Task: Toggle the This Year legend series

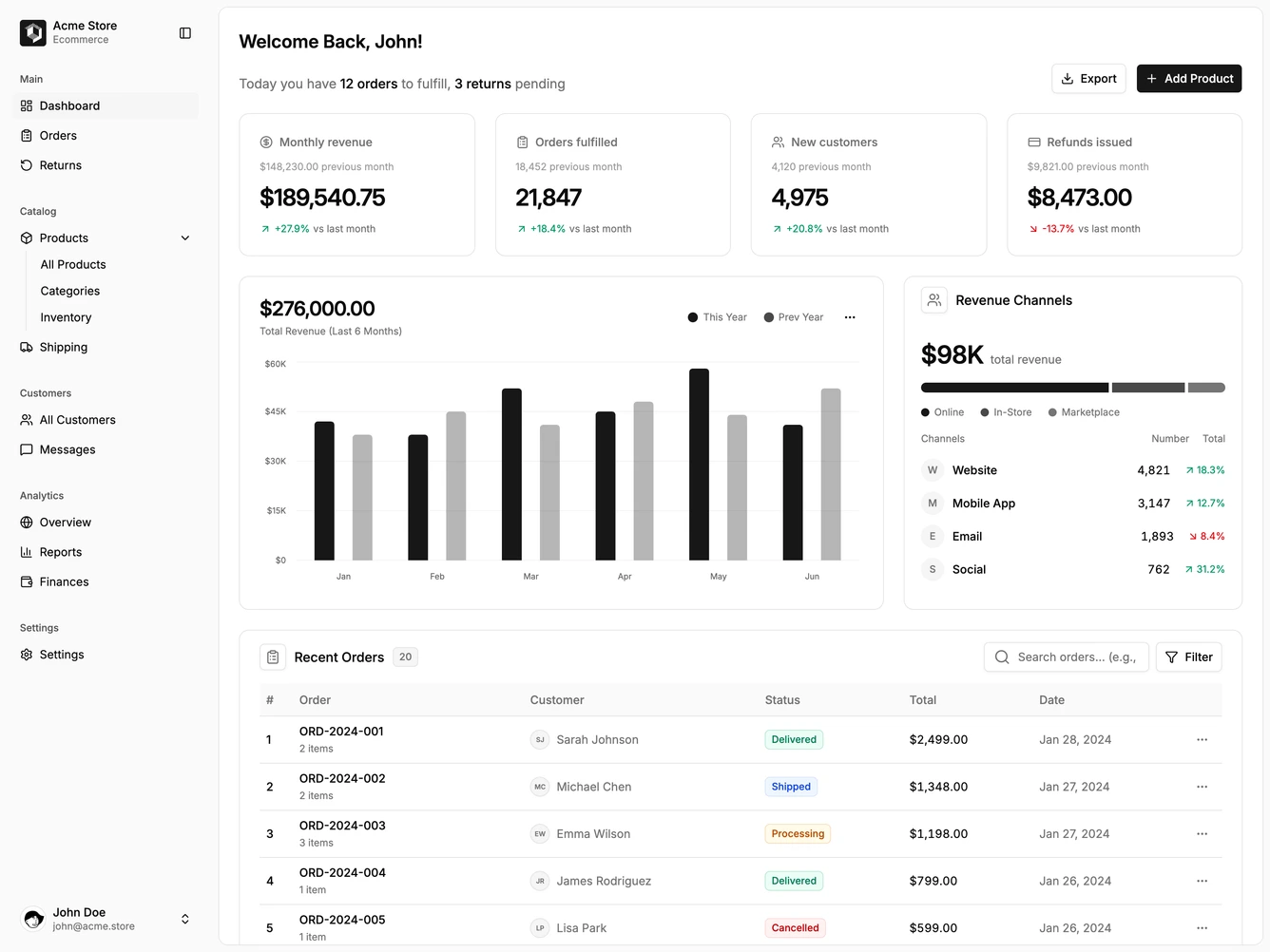Action: 718,317
